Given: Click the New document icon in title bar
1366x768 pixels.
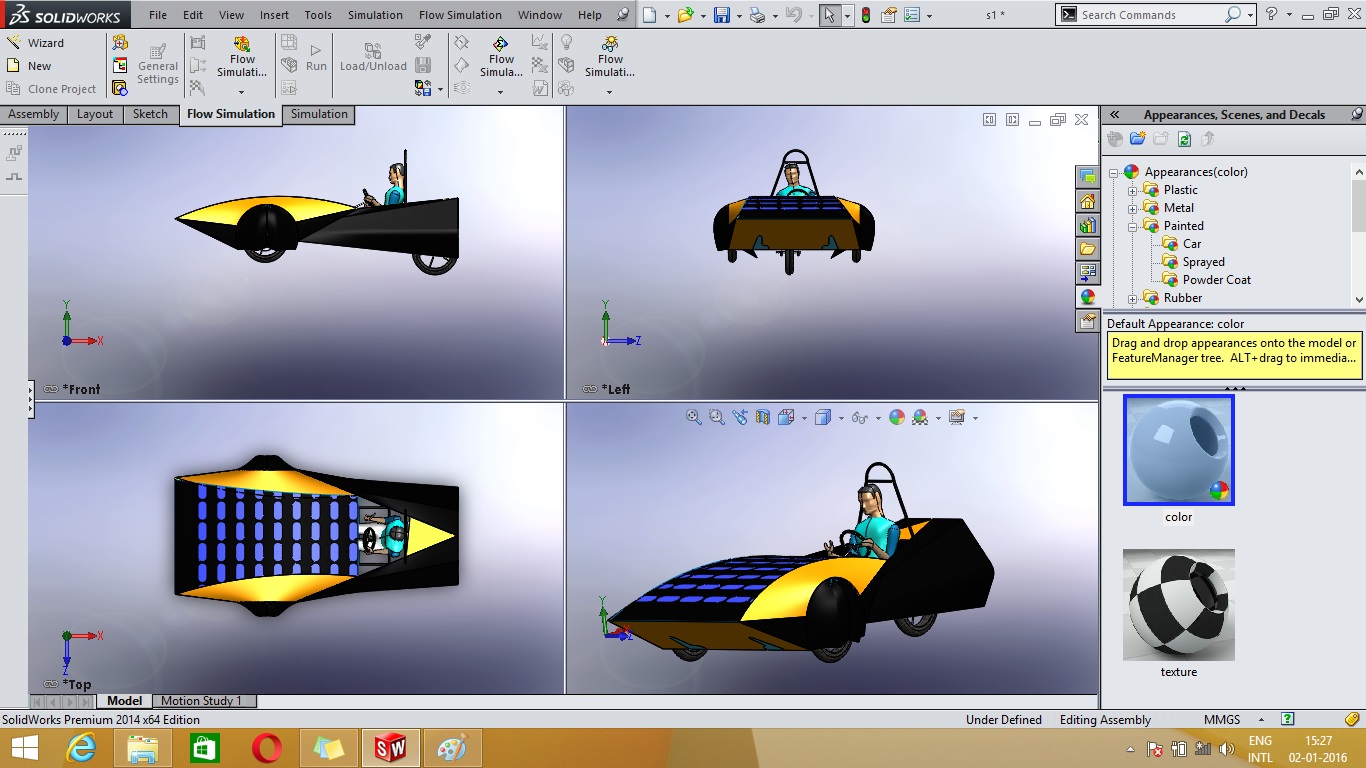Looking at the screenshot, I should [x=650, y=15].
